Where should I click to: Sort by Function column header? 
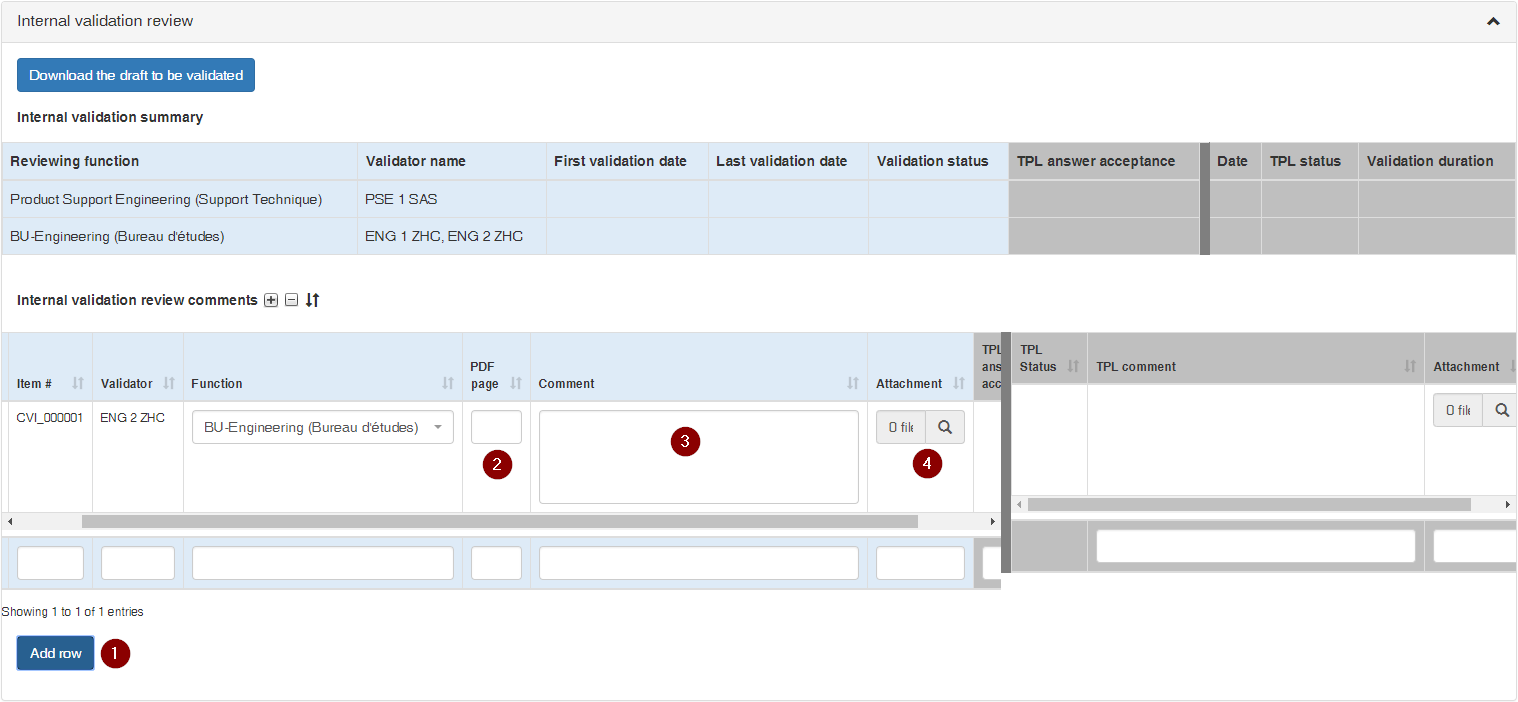point(447,383)
